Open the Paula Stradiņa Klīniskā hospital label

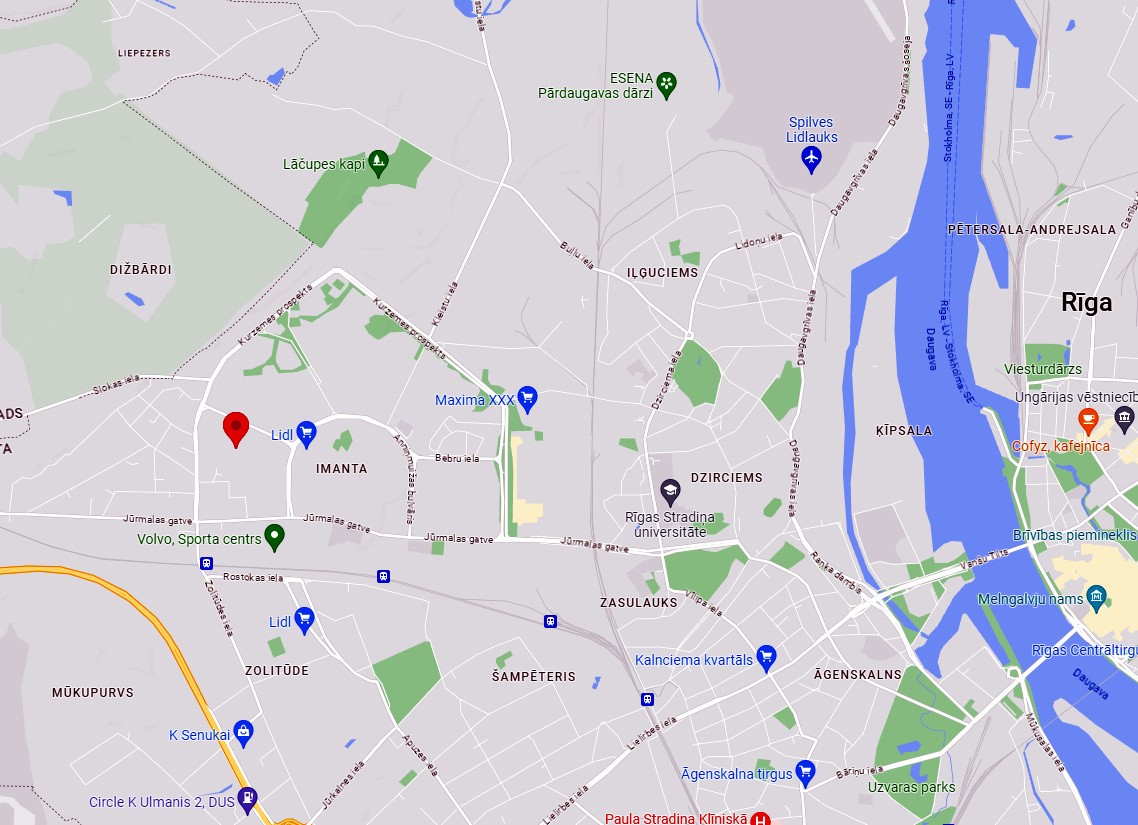click(676, 818)
